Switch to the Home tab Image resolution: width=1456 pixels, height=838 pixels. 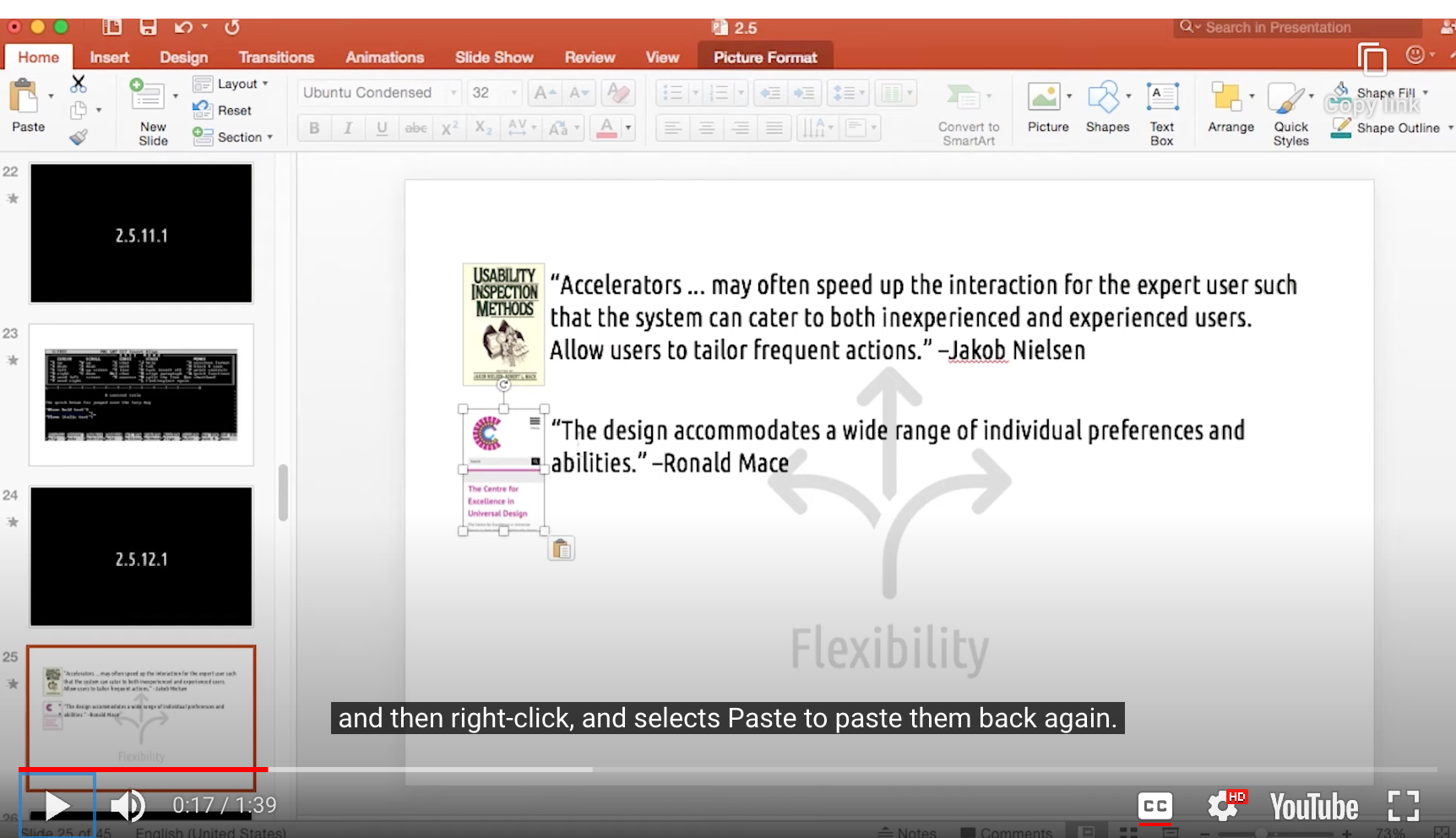pos(39,57)
